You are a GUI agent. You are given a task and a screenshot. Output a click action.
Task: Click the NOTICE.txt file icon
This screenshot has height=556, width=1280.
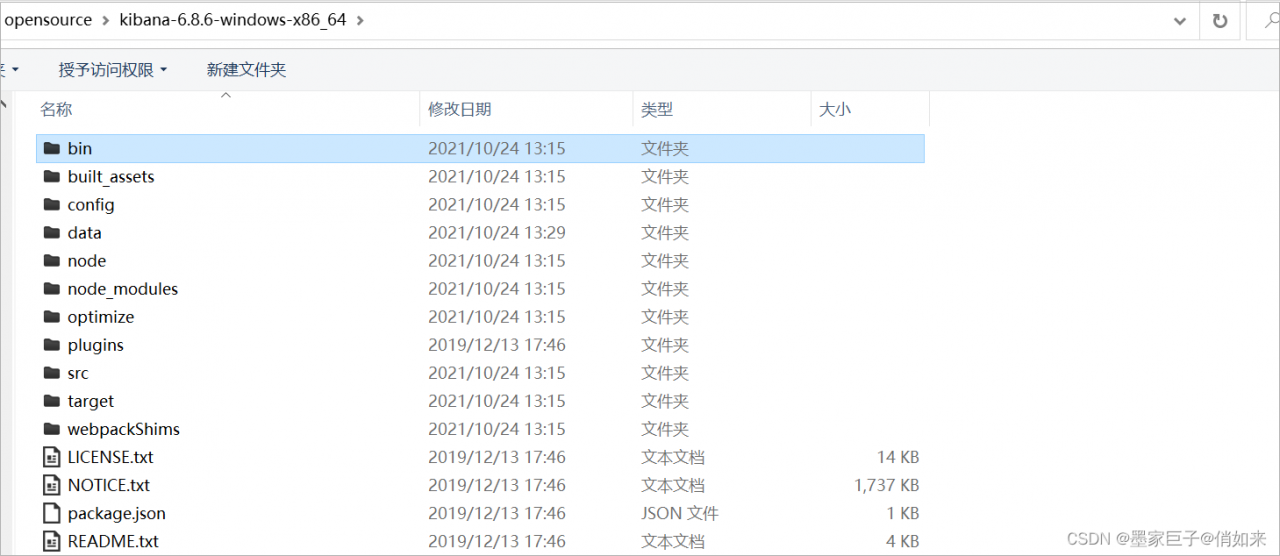coord(52,485)
